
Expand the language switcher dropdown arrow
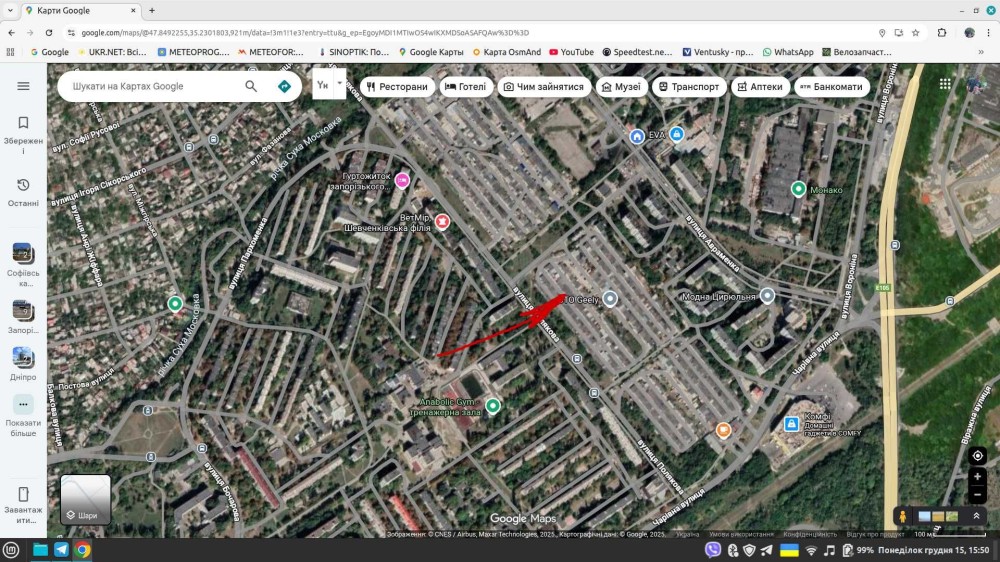tap(340, 84)
